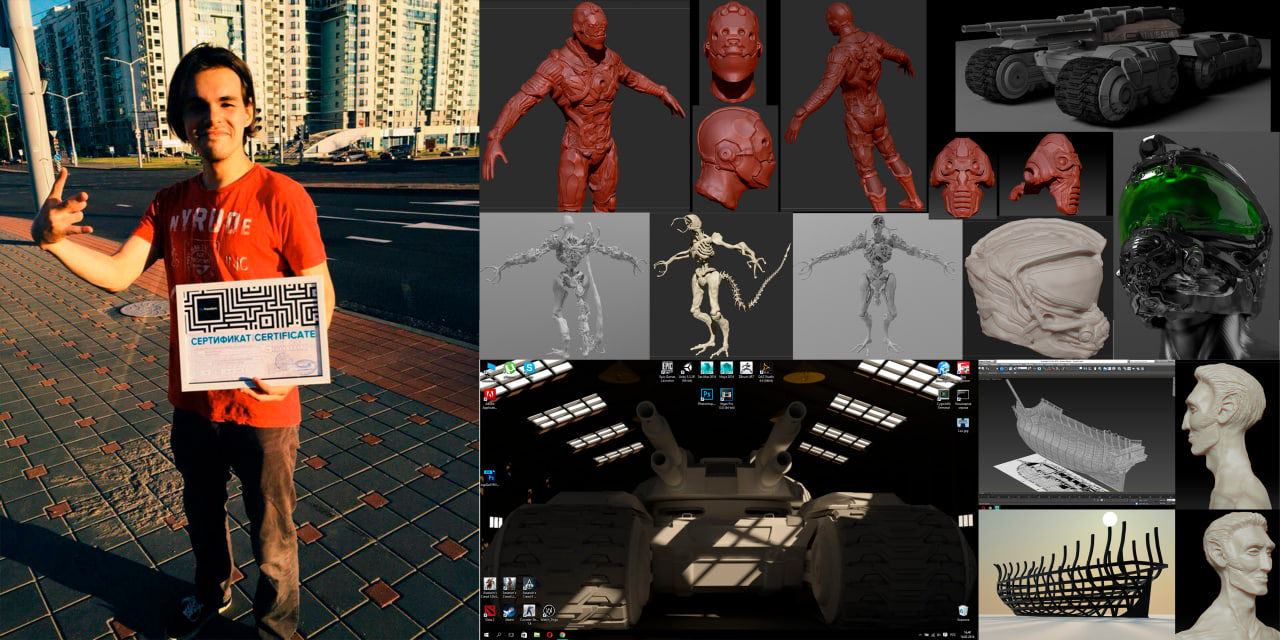This screenshot has width=1280, height=640.
Task: Open Adobe Application Manager shortcut
Action: (x=489, y=396)
